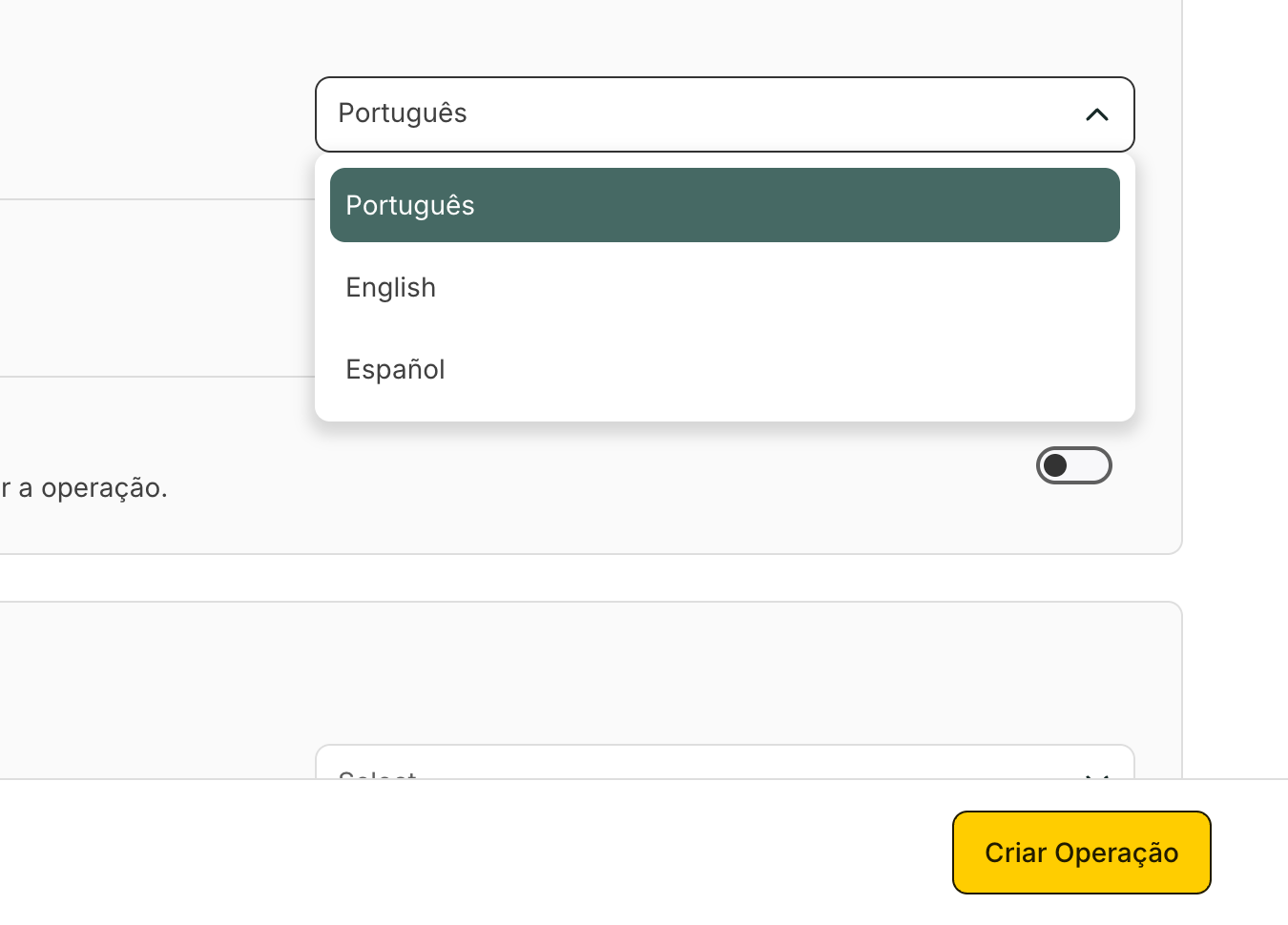Open the partially hidden Select dropdown

[724, 763]
